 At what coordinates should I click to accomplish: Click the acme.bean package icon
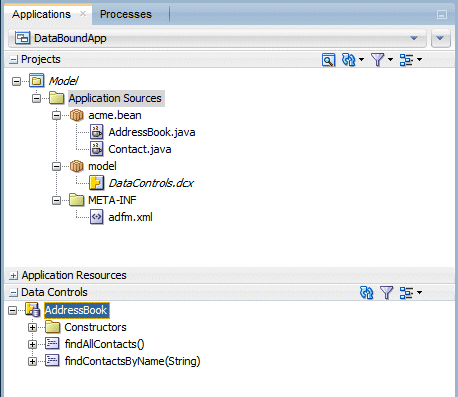tap(76, 115)
